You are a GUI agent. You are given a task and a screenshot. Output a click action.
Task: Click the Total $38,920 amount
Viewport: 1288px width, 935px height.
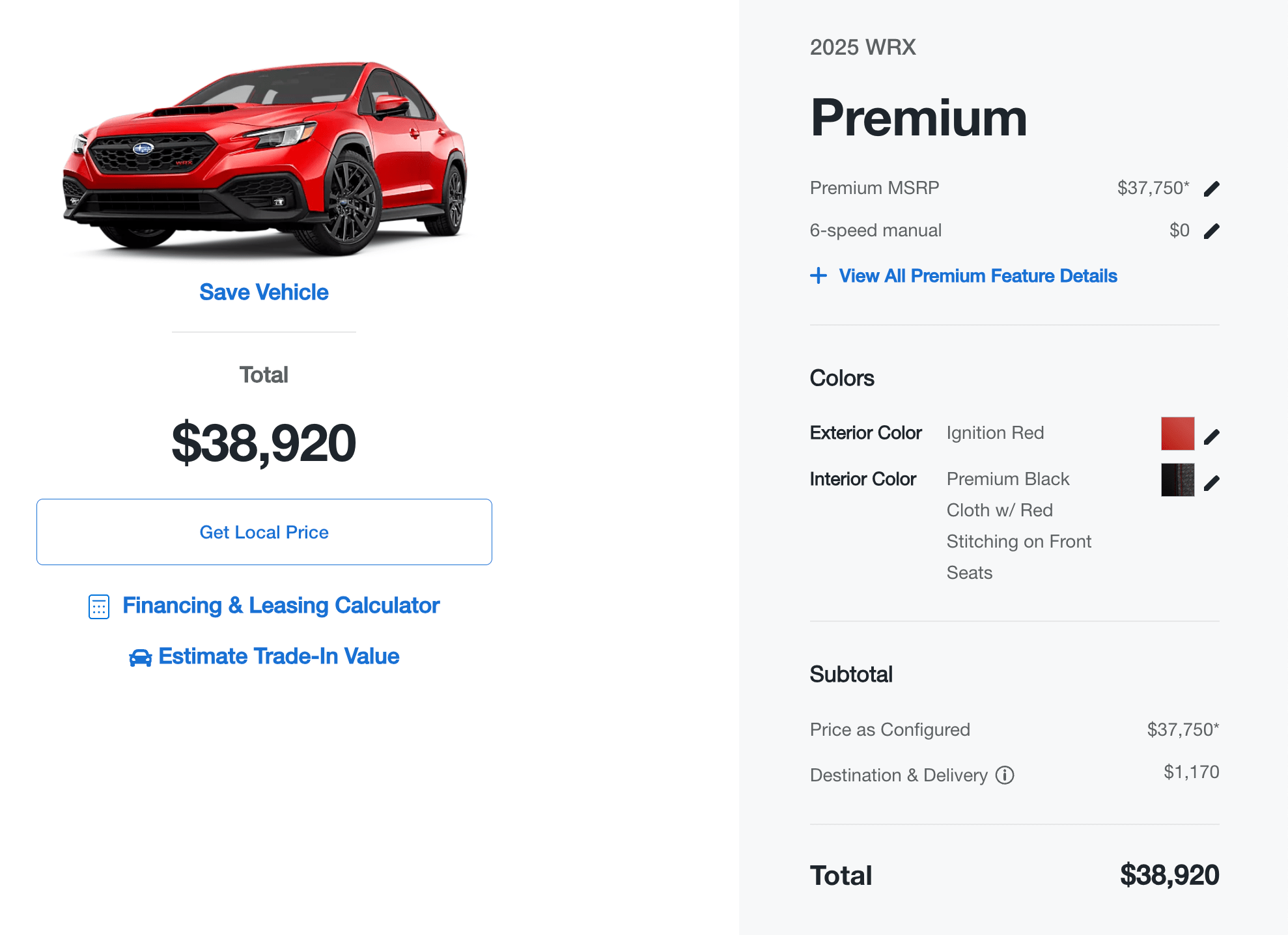pos(1169,875)
